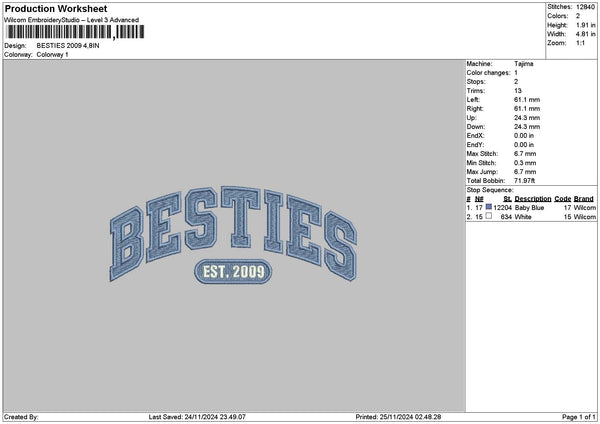600x424 pixels.
Task: Click the St. column header
Action: pyautogui.click(x=507, y=199)
